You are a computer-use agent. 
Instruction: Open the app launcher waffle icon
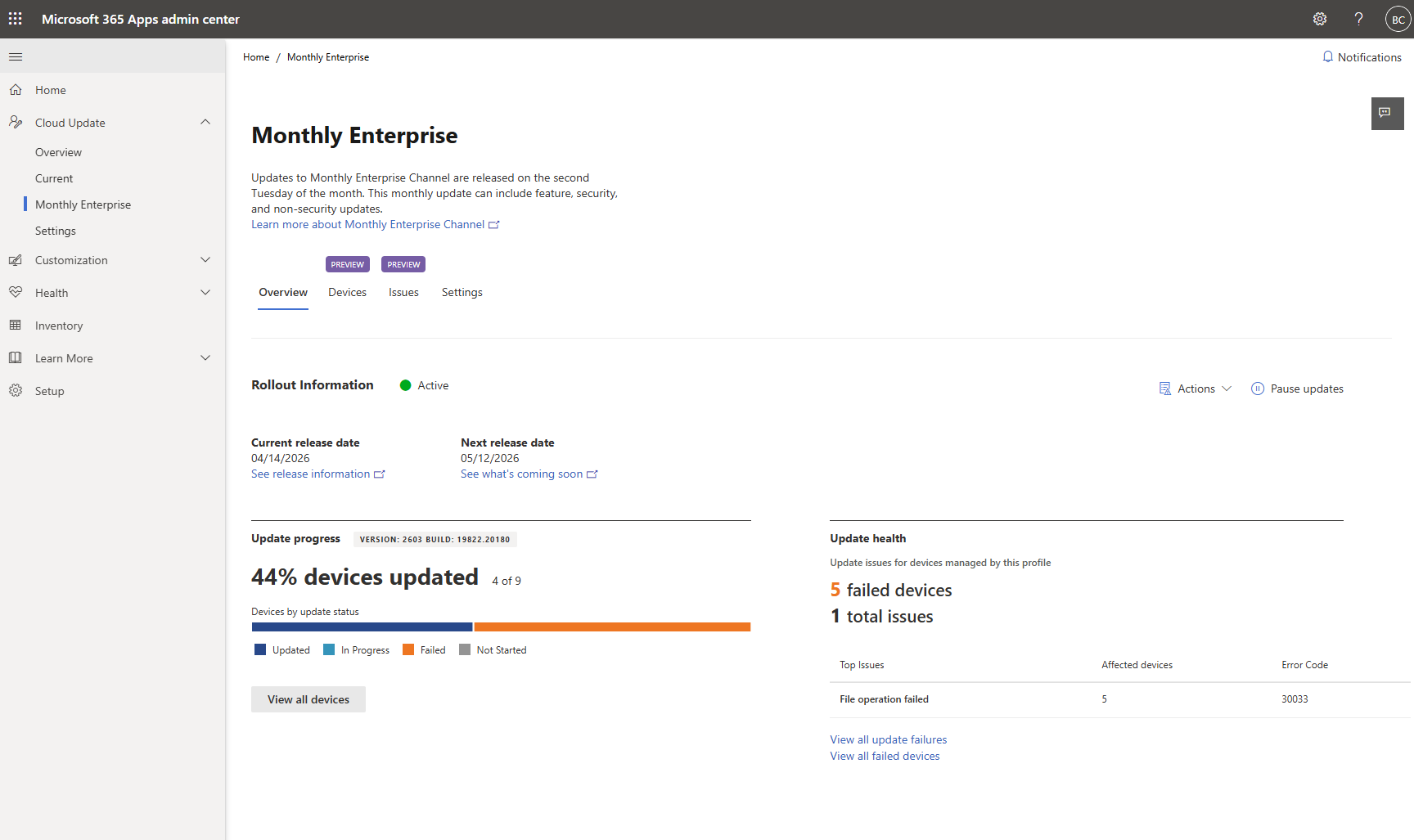coord(16,19)
